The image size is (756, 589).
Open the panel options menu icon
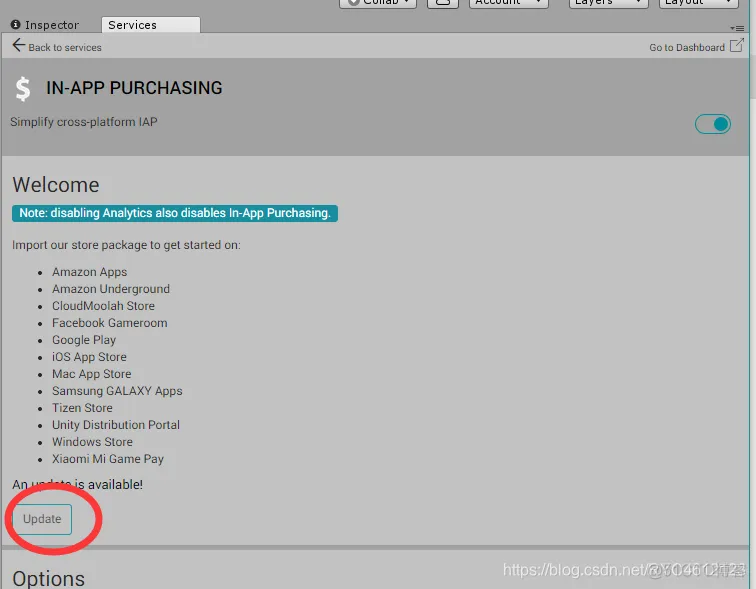click(x=737, y=28)
